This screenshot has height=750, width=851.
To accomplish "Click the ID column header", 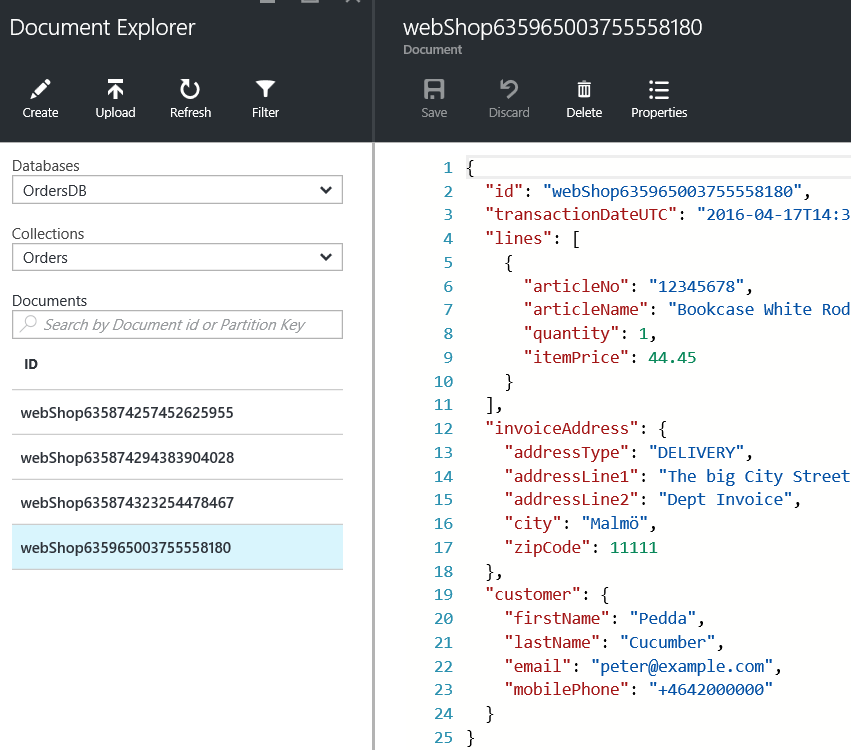I will click(x=31, y=364).
